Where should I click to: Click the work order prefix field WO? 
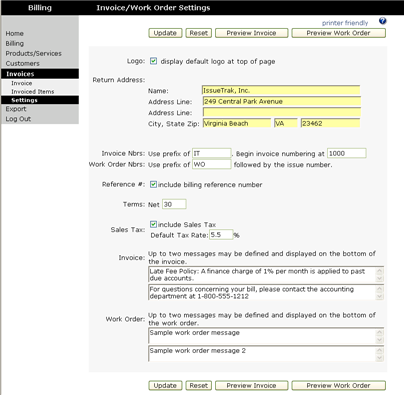point(212,164)
